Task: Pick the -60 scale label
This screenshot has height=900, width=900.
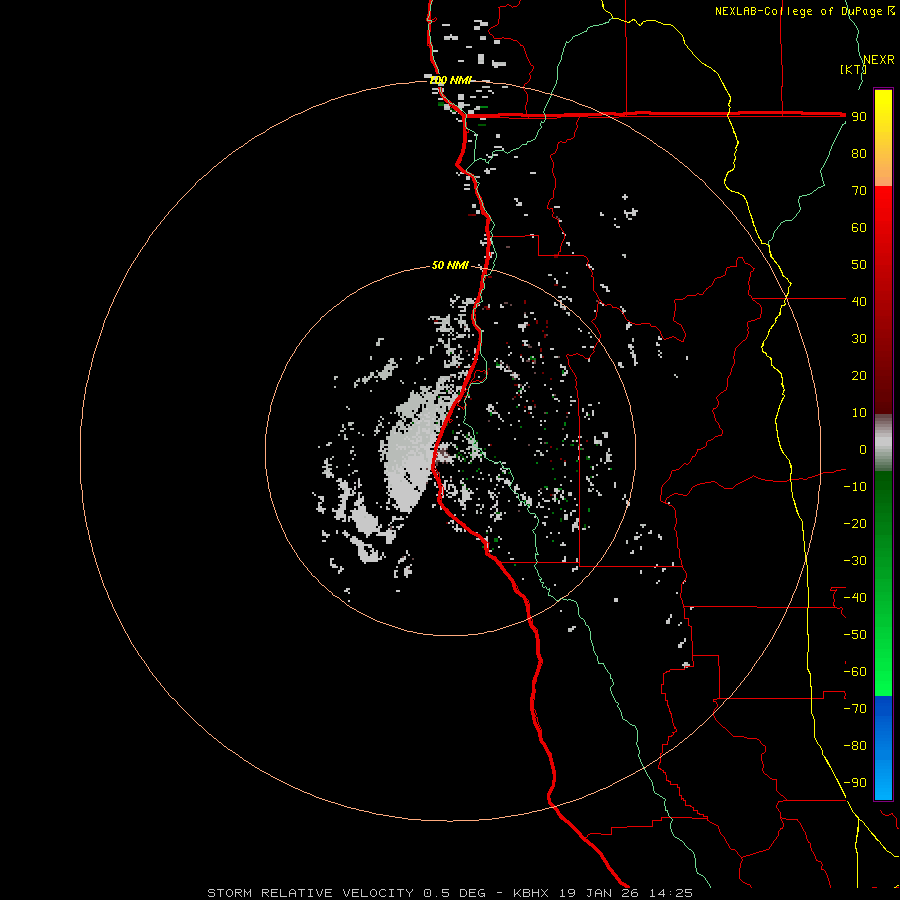Action: 855,672
